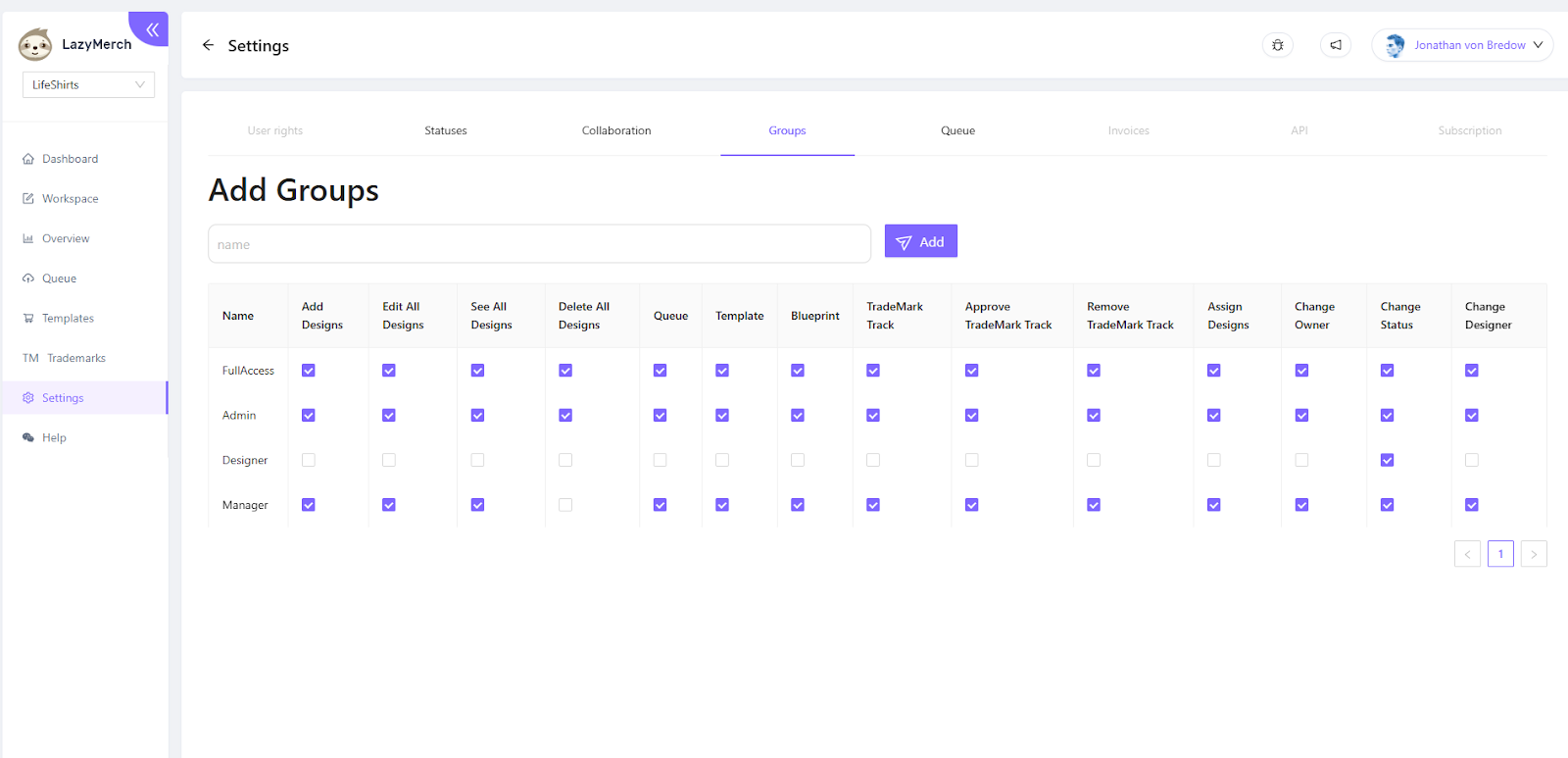Click the Settings gear icon in sidebar
This screenshot has width=1568, height=758.
pos(28,398)
